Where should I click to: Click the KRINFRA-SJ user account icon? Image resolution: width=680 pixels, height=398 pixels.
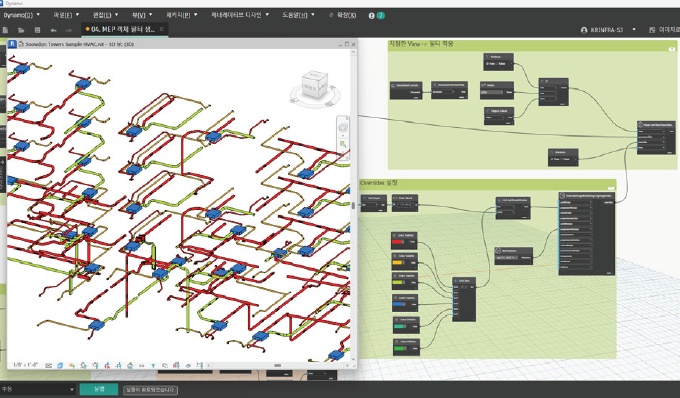tap(584, 30)
